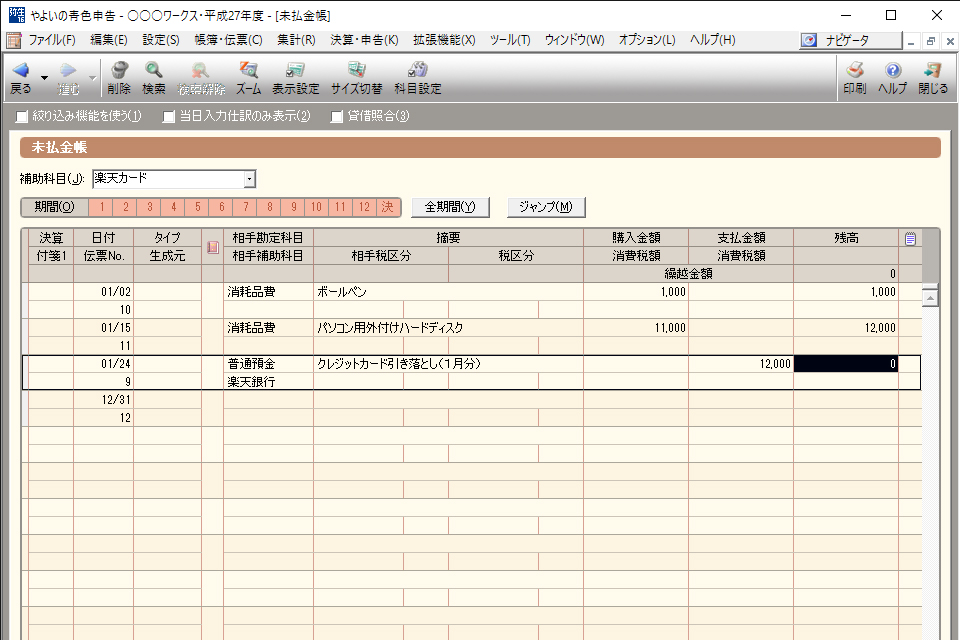
Task: Open 科目設定 (account settings) icon
Action: tap(418, 70)
